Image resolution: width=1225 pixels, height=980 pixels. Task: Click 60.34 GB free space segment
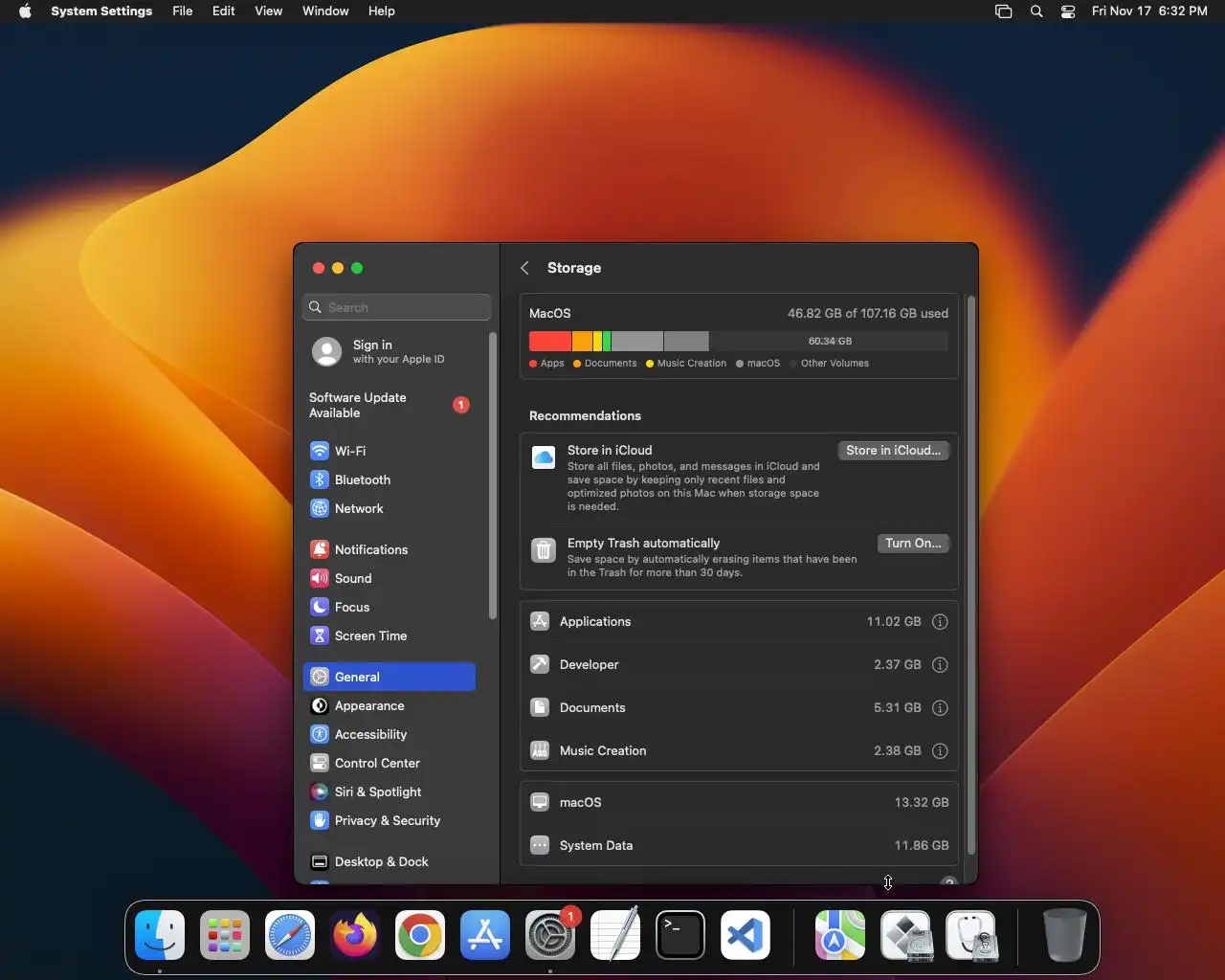(x=829, y=341)
